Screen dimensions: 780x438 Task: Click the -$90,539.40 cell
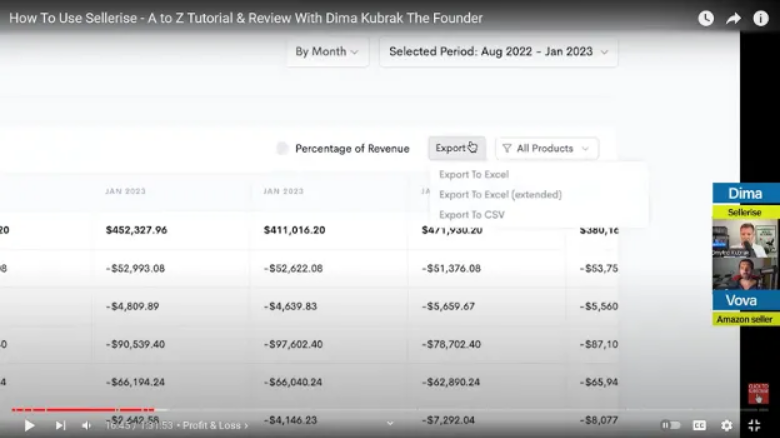coord(135,344)
